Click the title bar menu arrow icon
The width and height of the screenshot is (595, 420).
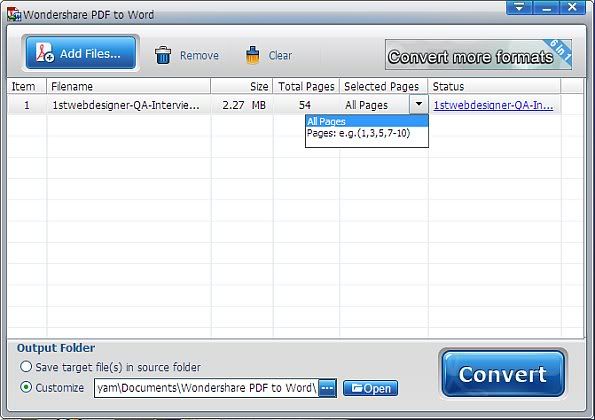point(519,7)
